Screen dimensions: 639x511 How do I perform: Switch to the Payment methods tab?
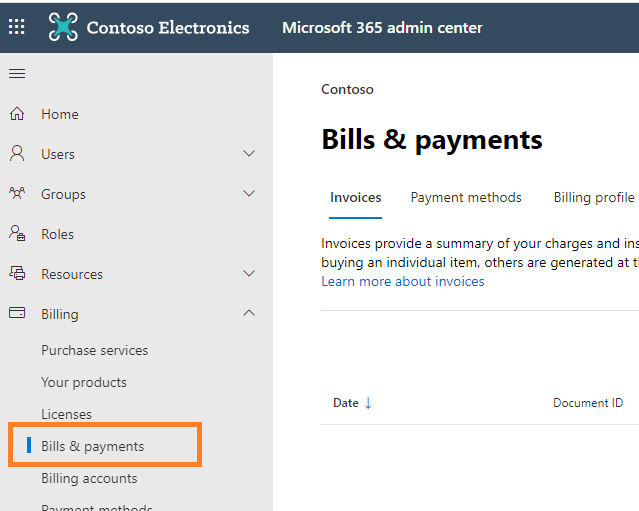point(466,198)
